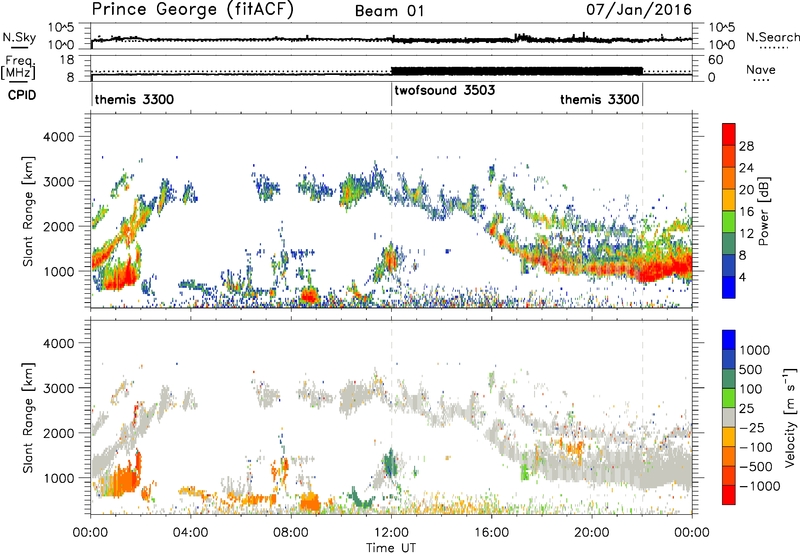Click the "Beam 01" label
The width and height of the screenshot is (800, 554).
click(389, 11)
